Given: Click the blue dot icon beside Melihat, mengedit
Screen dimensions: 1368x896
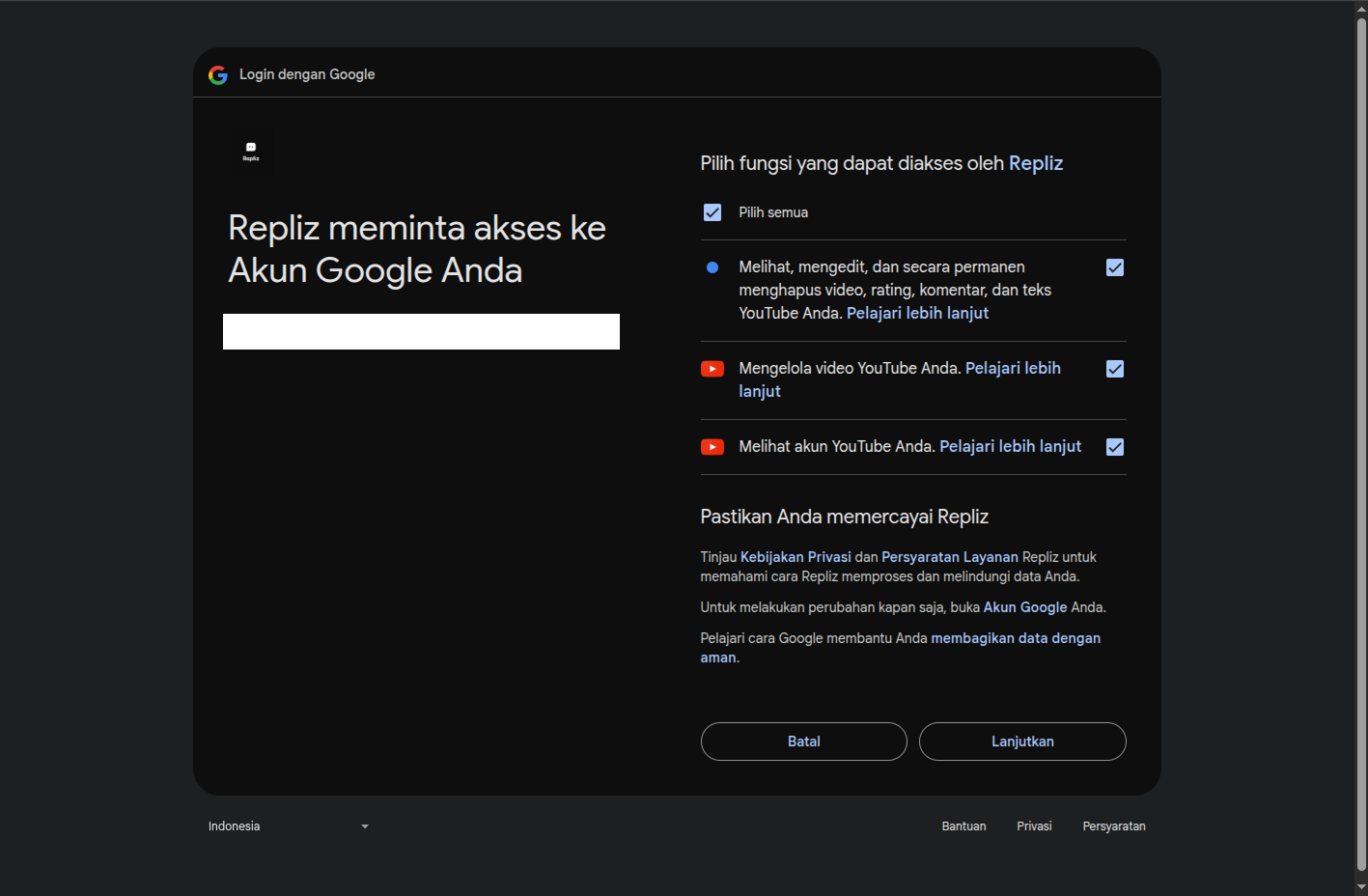Looking at the screenshot, I should [x=712, y=267].
